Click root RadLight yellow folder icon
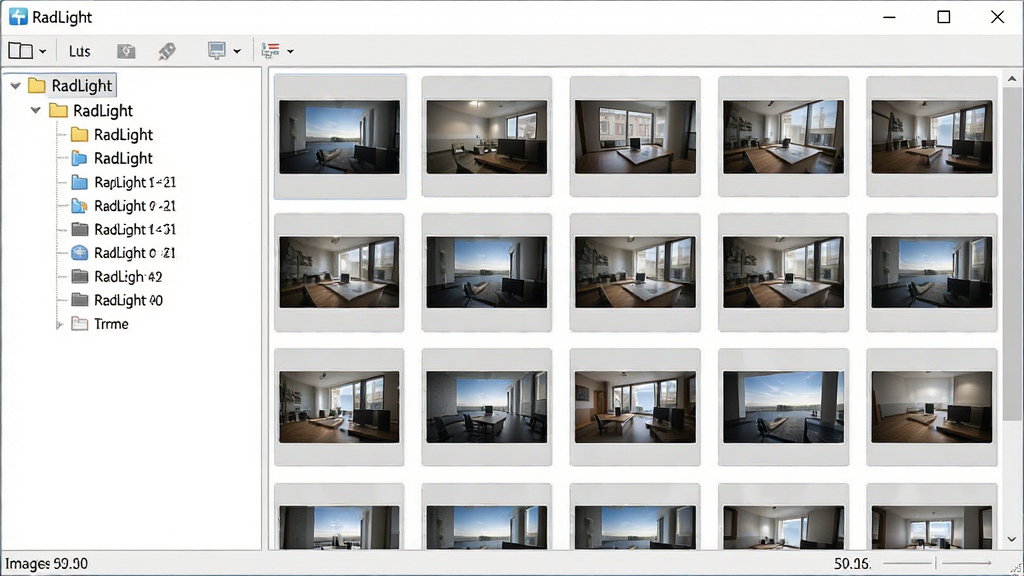The image size is (1024, 576). click(x=37, y=86)
